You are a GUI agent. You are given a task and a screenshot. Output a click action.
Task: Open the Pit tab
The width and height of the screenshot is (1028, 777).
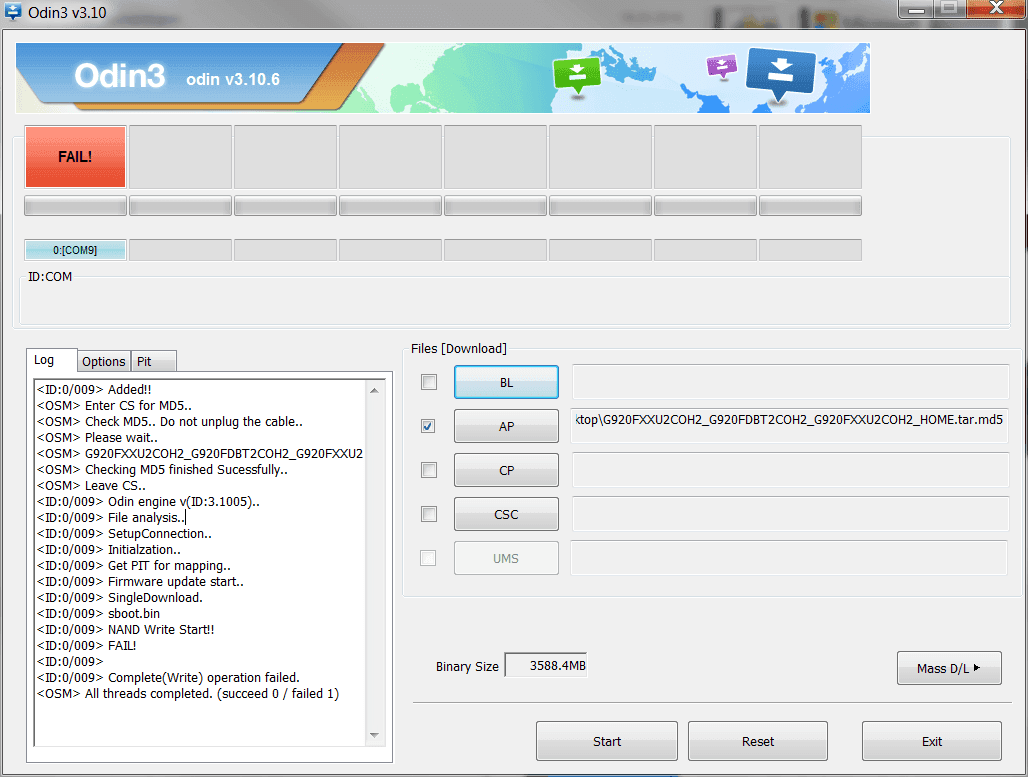[153, 361]
